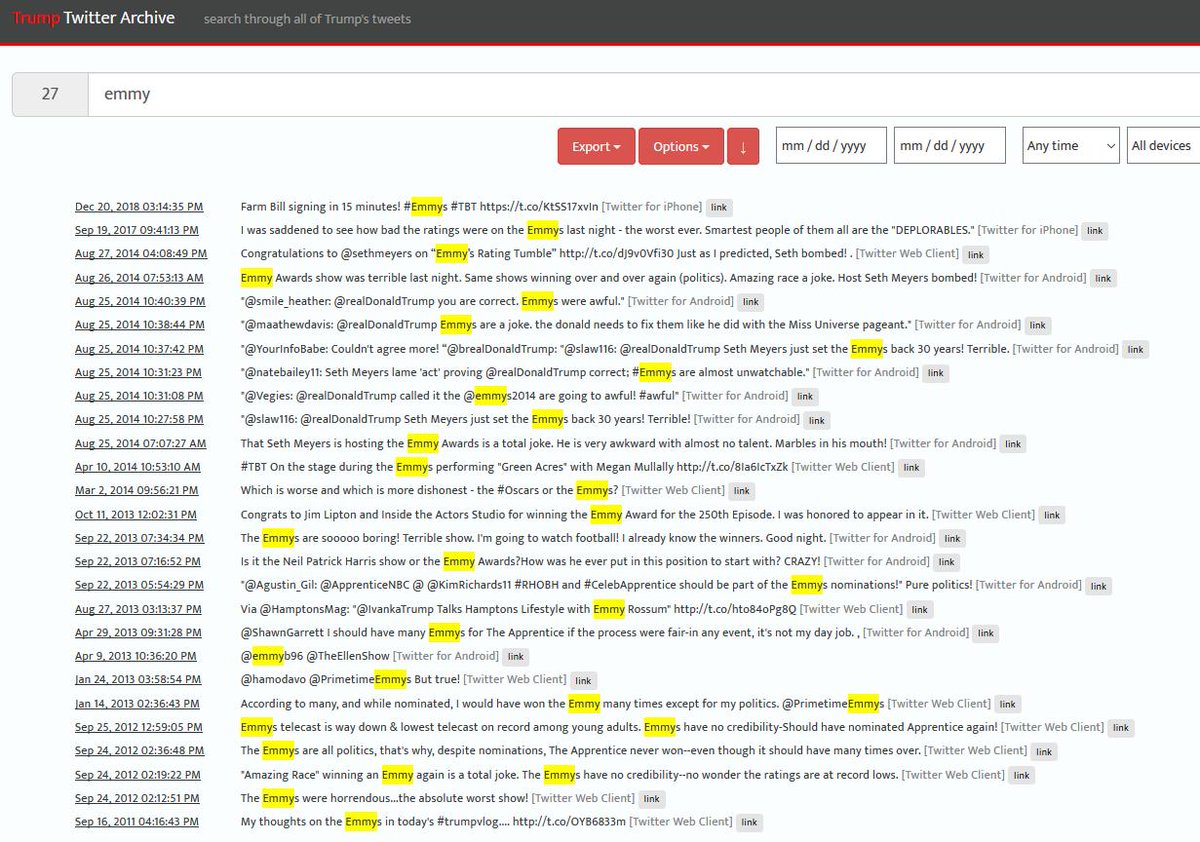
Task: Click link button on 'Congratulations to @sethmeyers' tweet
Action: click(976, 255)
